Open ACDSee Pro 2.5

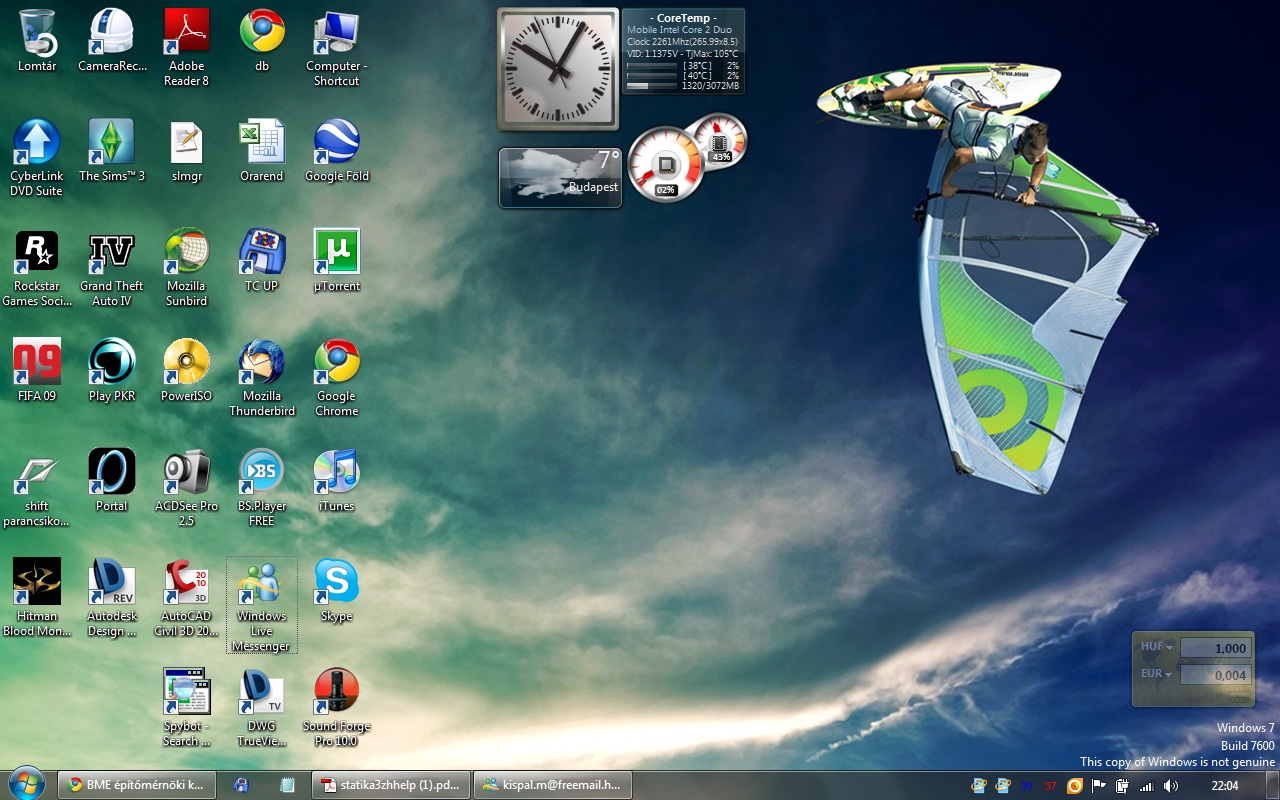(187, 487)
